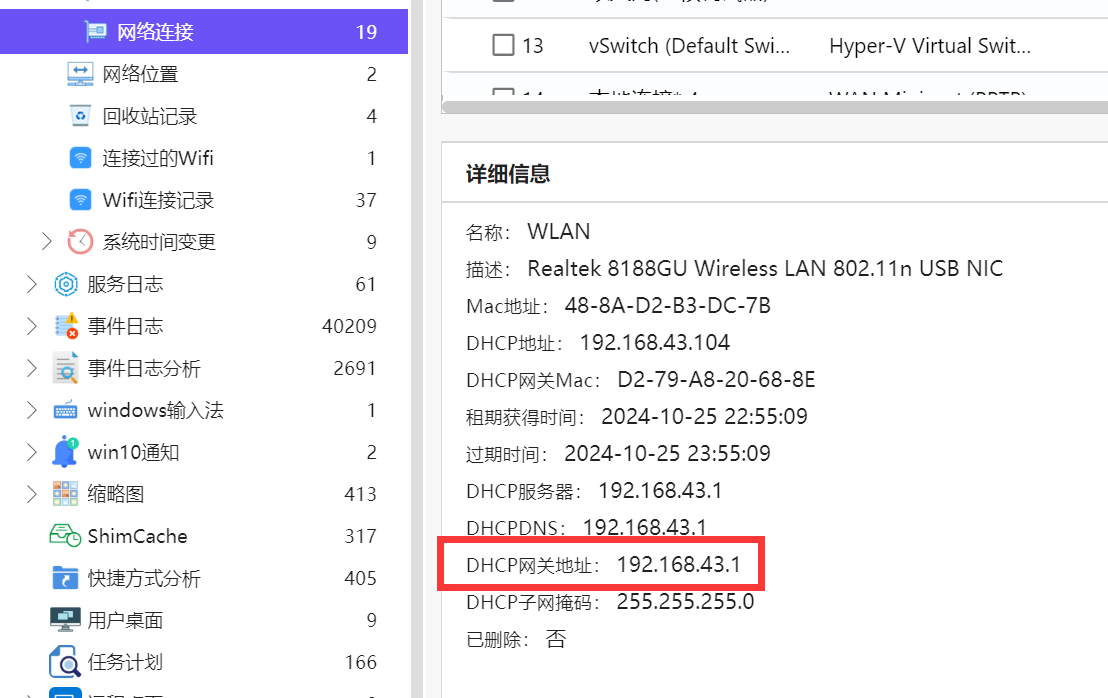Click the windows输入法 keyboard icon

click(66, 410)
